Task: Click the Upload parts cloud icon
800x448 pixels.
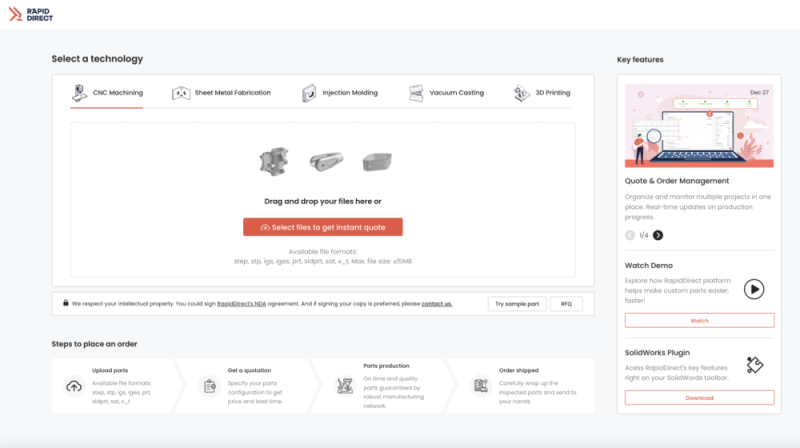Action: [74, 386]
